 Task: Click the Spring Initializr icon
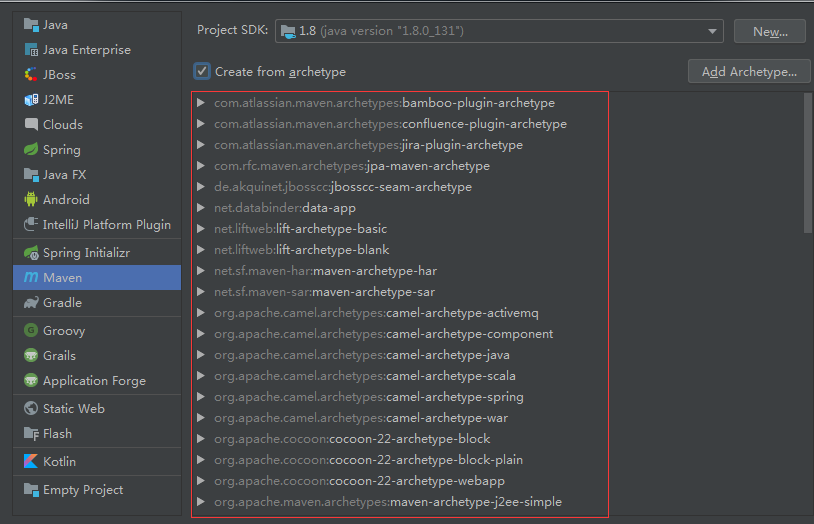[x=31, y=252]
